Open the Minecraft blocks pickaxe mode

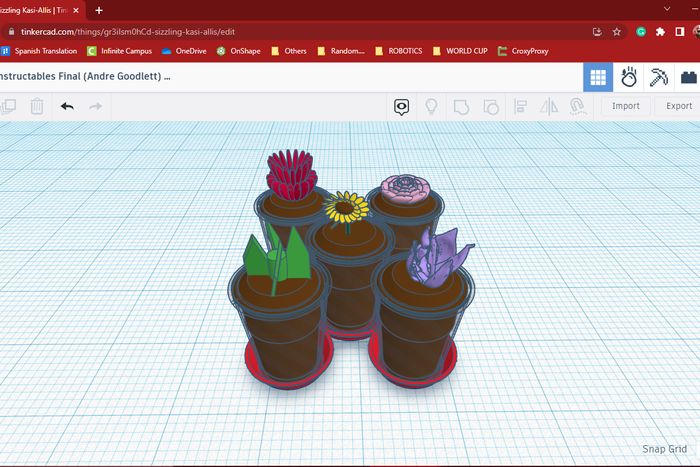tap(659, 77)
